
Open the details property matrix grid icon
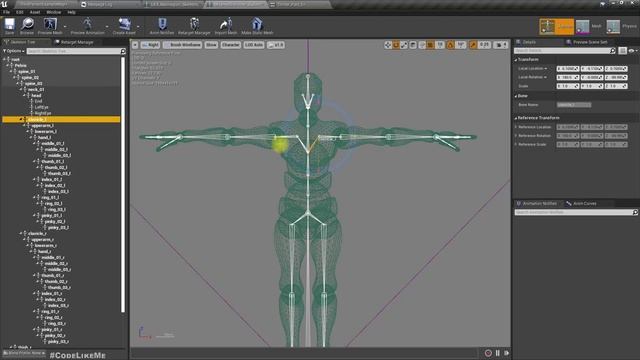pos(622,51)
